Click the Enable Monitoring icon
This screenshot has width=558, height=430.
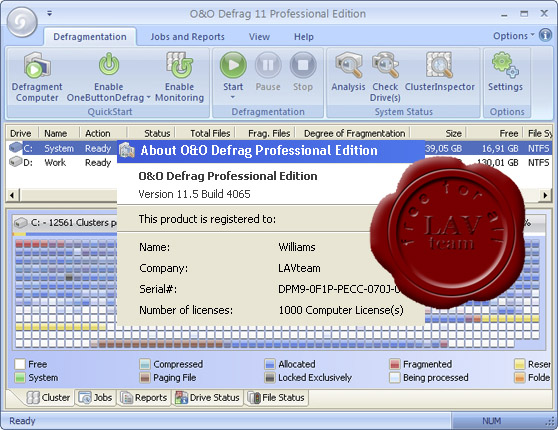tap(179, 64)
